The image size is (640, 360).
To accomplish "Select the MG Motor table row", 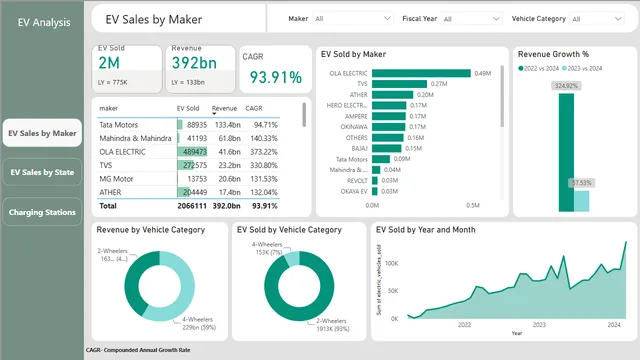I will pyautogui.click(x=188, y=179).
